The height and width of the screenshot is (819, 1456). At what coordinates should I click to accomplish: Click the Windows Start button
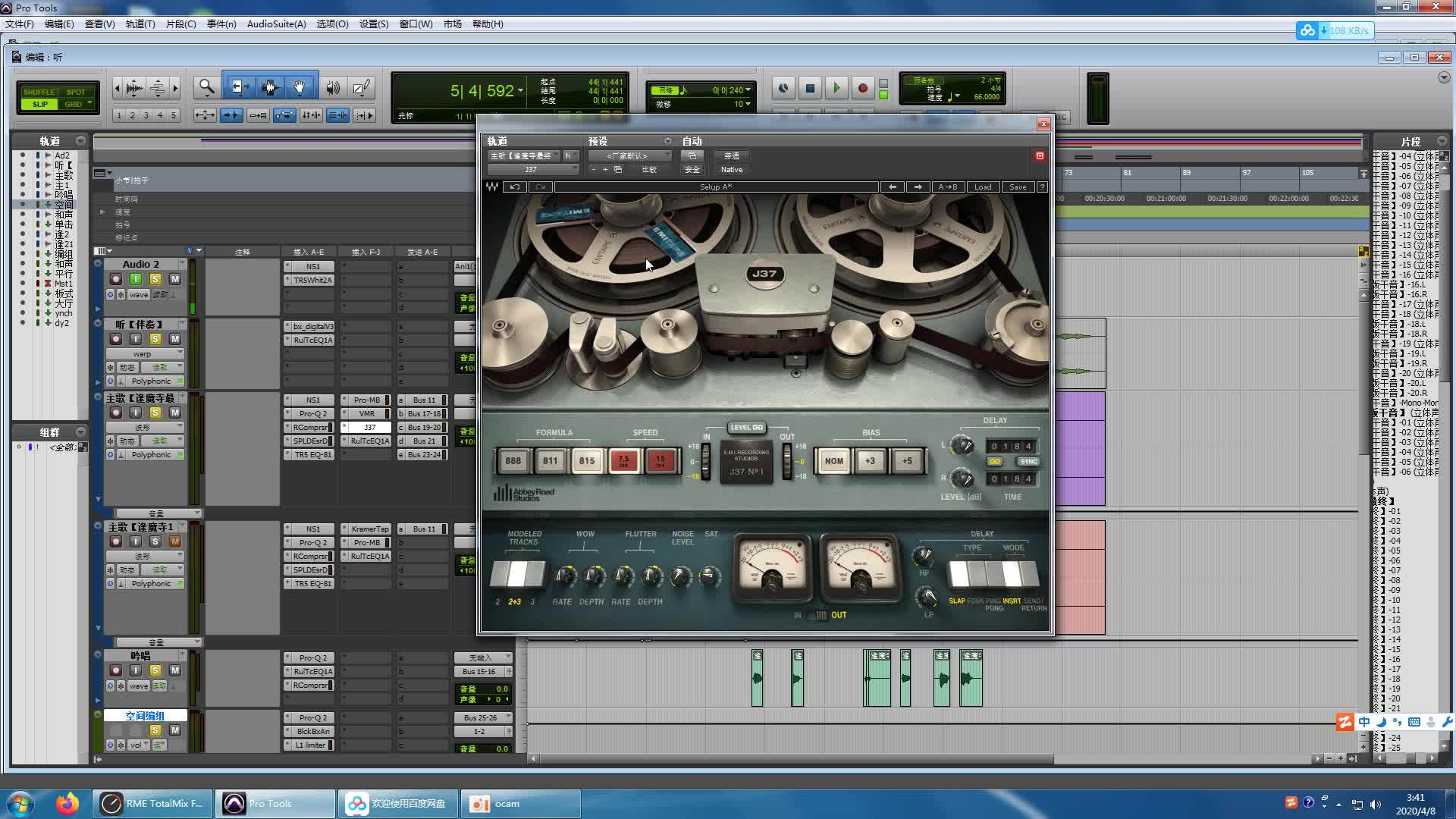coord(20,804)
